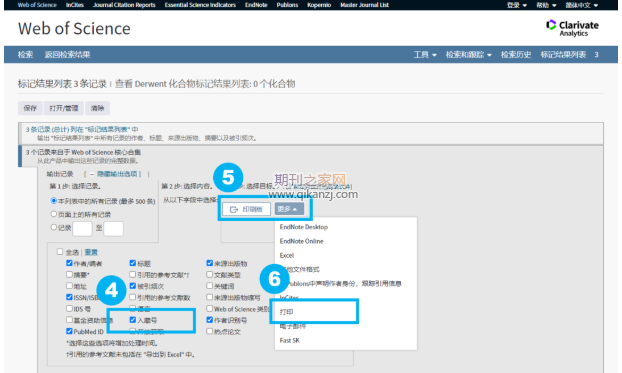This screenshot has height=373, width=622.
Task: Click the Clarivate Analytics logo
Action: pos(572,28)
